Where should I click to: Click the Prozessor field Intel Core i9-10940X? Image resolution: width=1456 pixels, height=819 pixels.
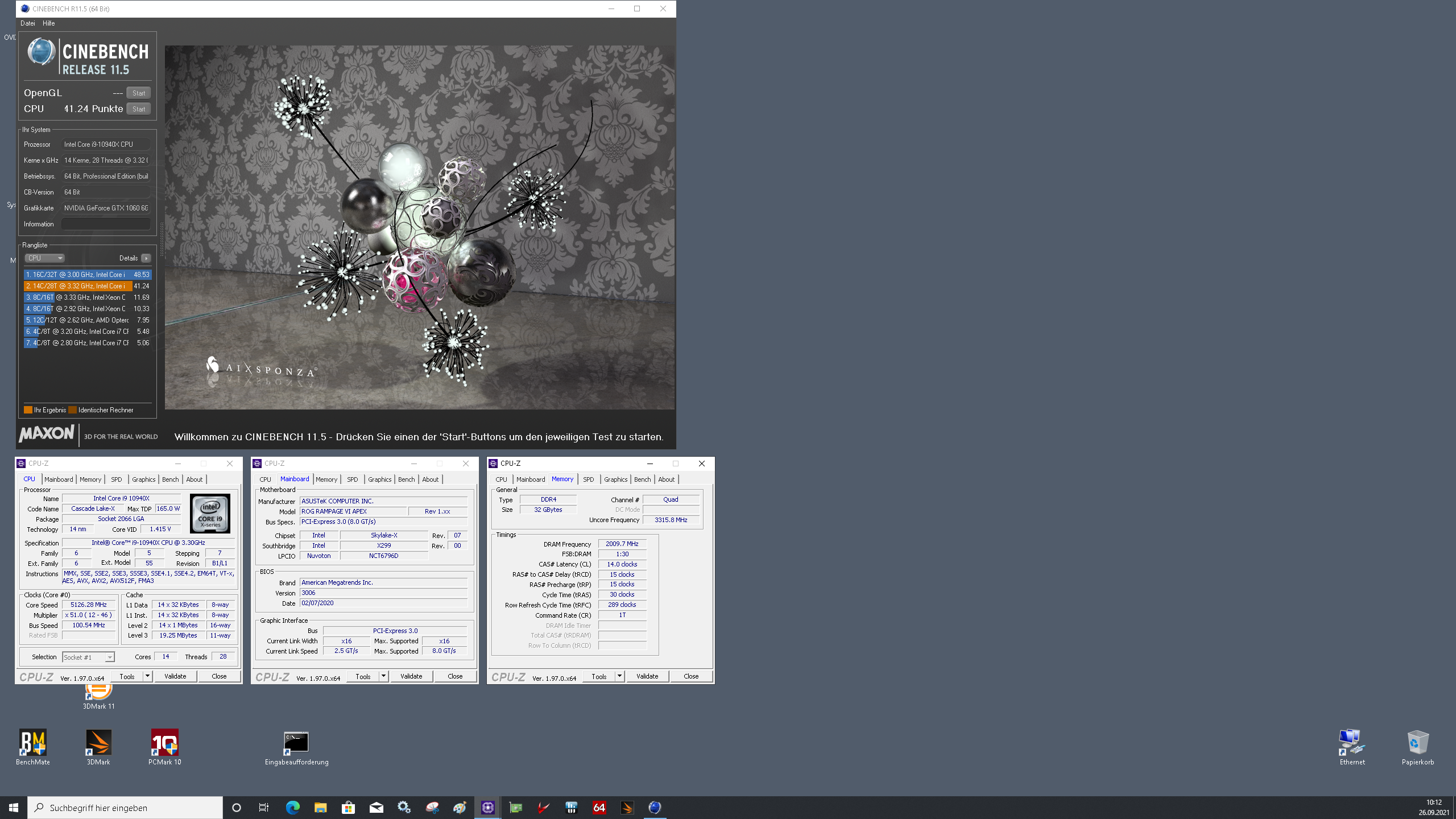point(106,144)
